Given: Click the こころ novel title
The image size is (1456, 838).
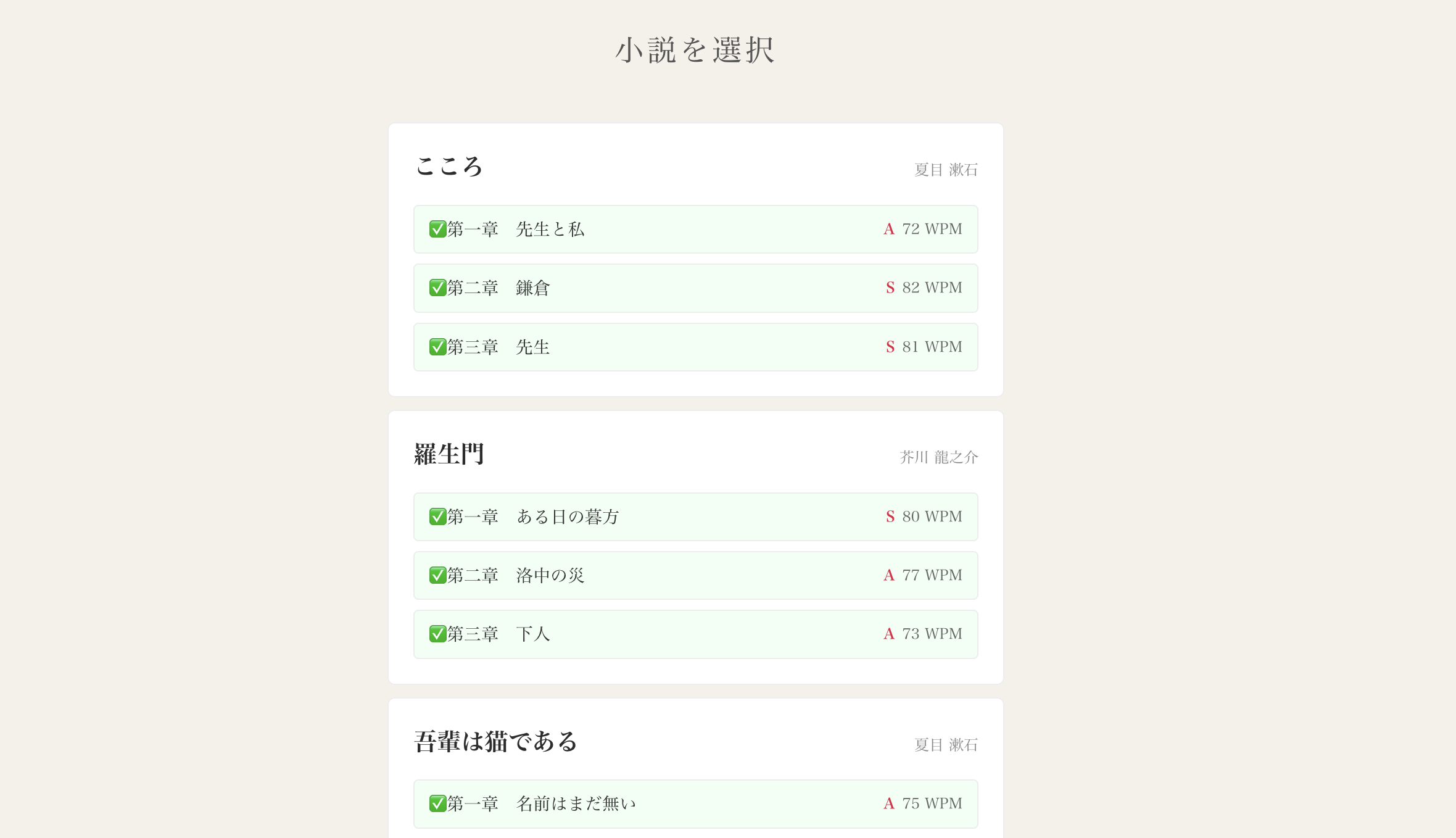Looking at the screenshot, I should [449, 167].
